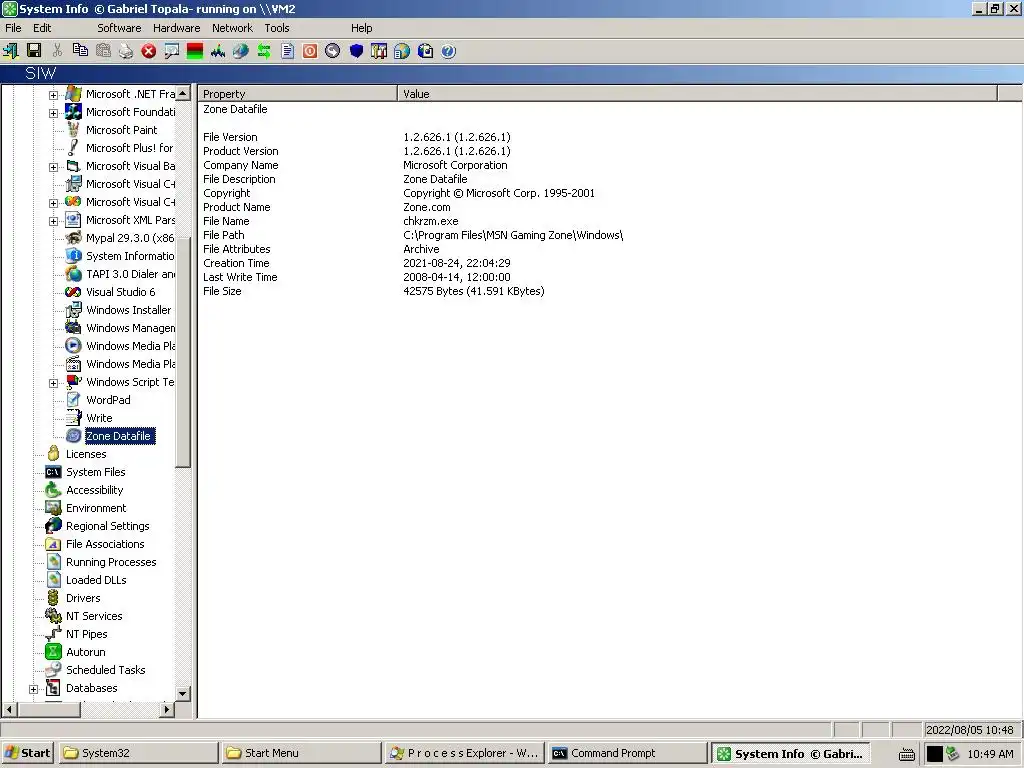Select the Zone Datafile tree item
Viewport: 1024px width, 768px height.
point(118,436)
